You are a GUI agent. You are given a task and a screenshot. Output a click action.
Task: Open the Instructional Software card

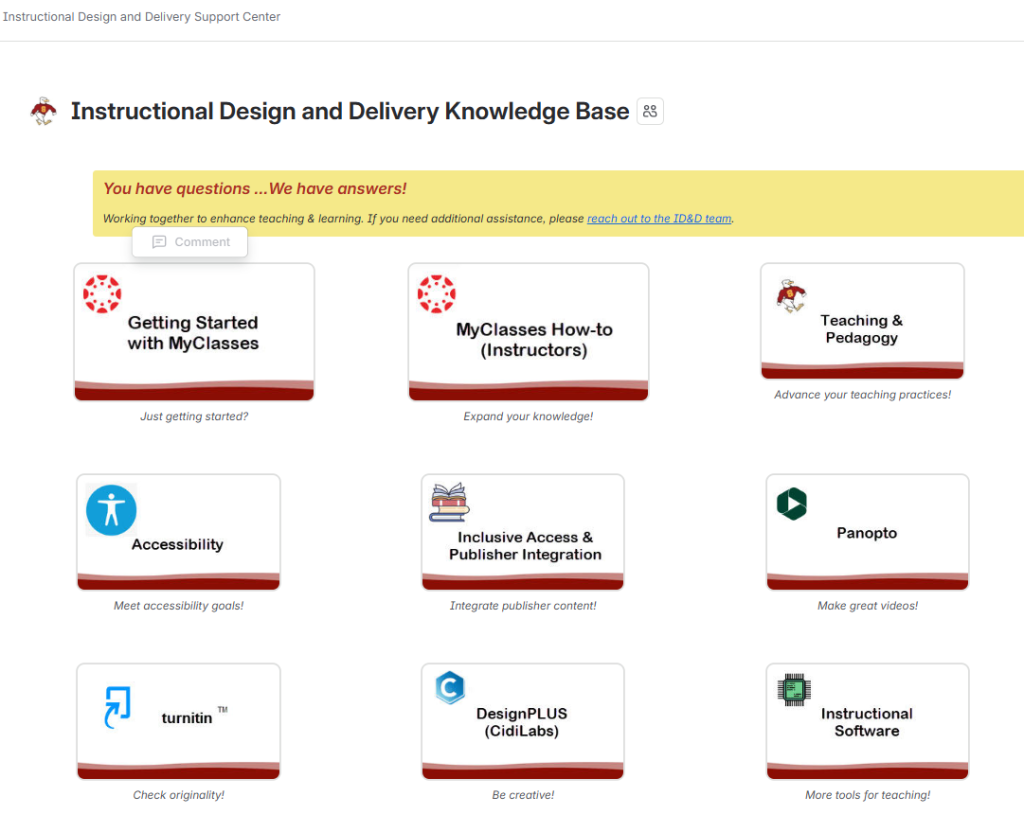[x=867, y=721]
